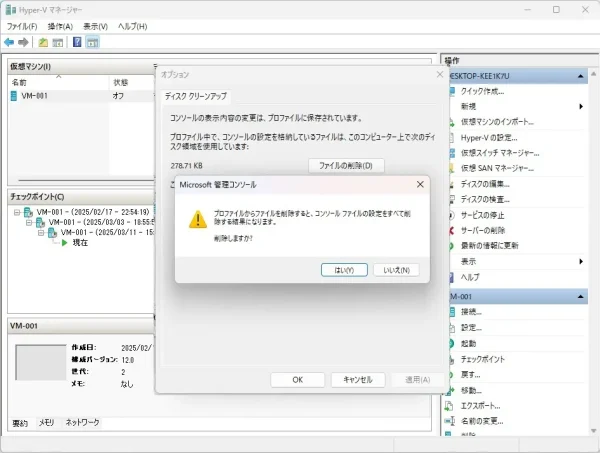Screen dimensions: 600x453
Task: Collapse the VM-001 actions section
Action: 580,297
